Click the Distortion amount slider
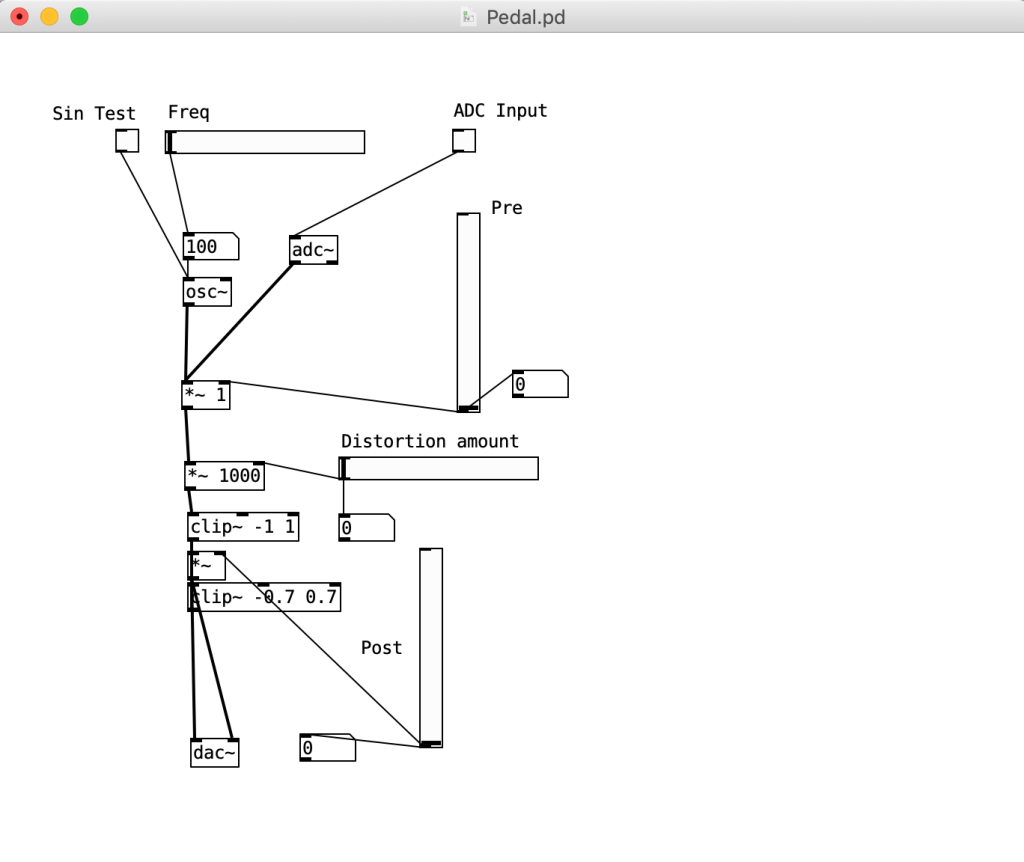Viewport: 1024px width, 862px height. point(440,468)
